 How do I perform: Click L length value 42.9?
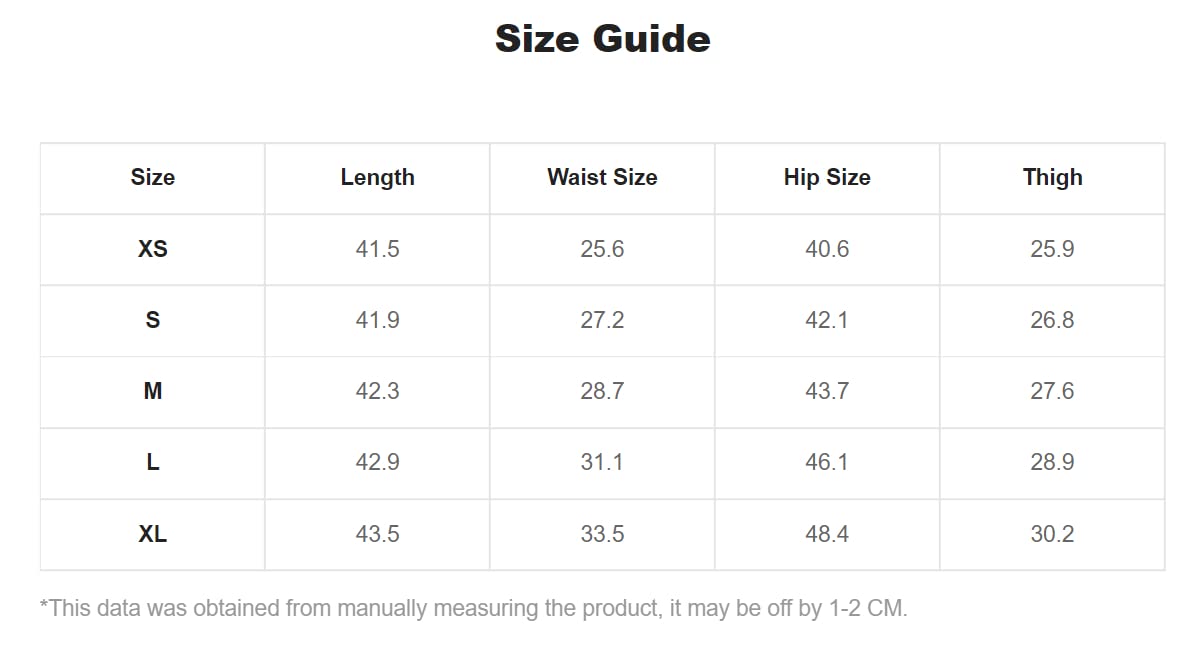tap(377, 462)
